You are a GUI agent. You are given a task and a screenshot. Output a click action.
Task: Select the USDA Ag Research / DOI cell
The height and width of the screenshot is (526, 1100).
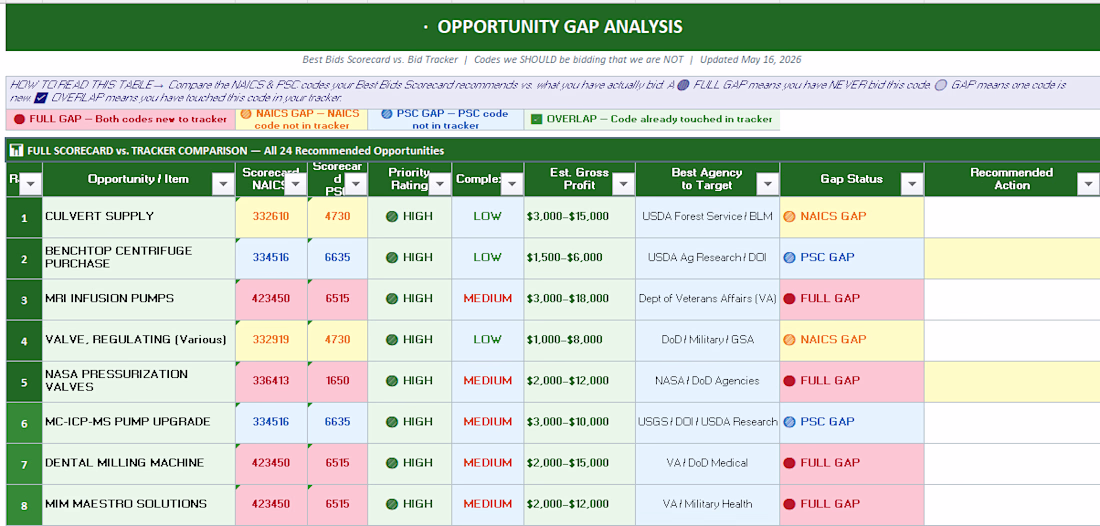[708, 258]
